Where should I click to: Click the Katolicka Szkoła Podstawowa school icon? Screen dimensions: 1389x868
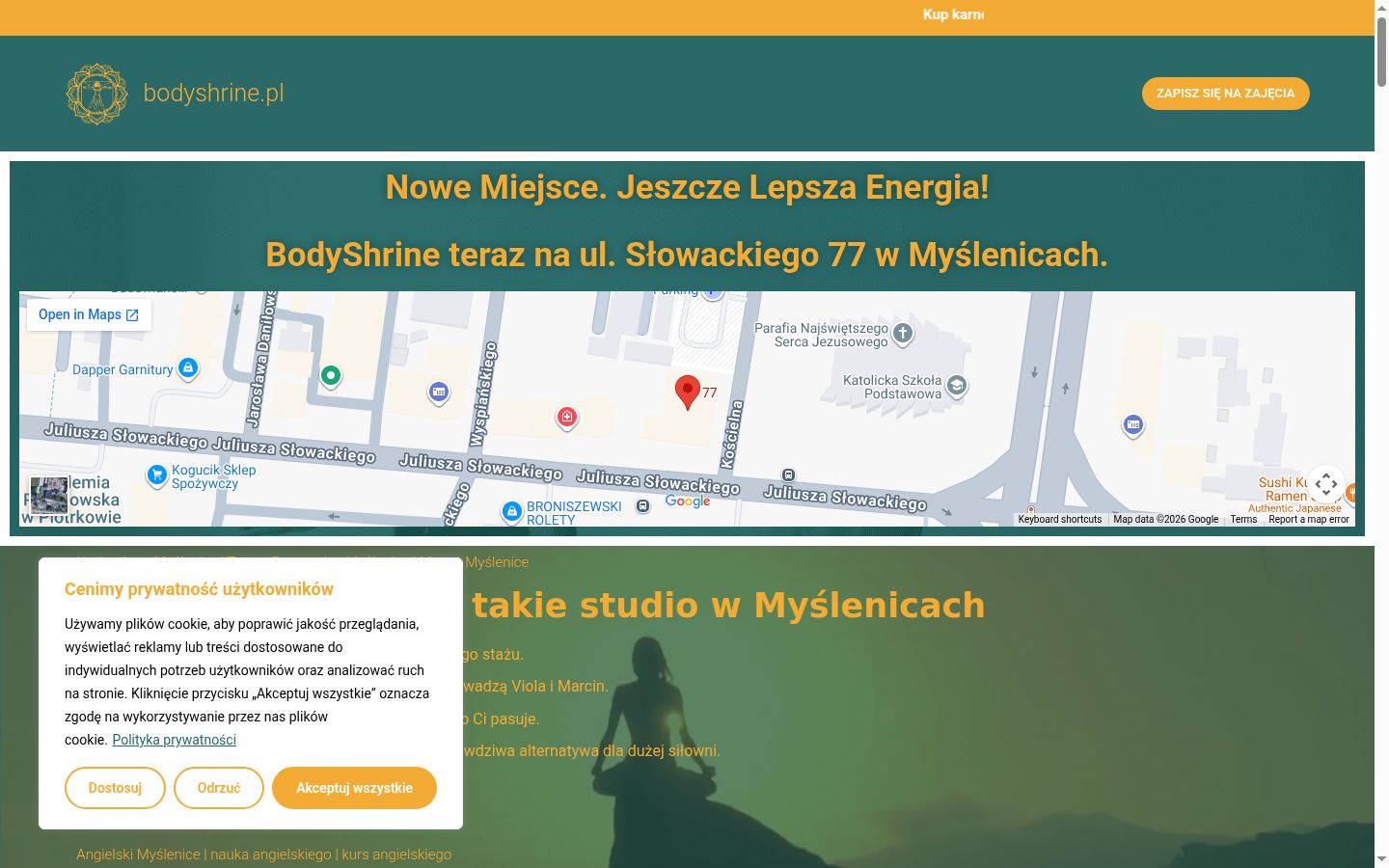point(956,386)
